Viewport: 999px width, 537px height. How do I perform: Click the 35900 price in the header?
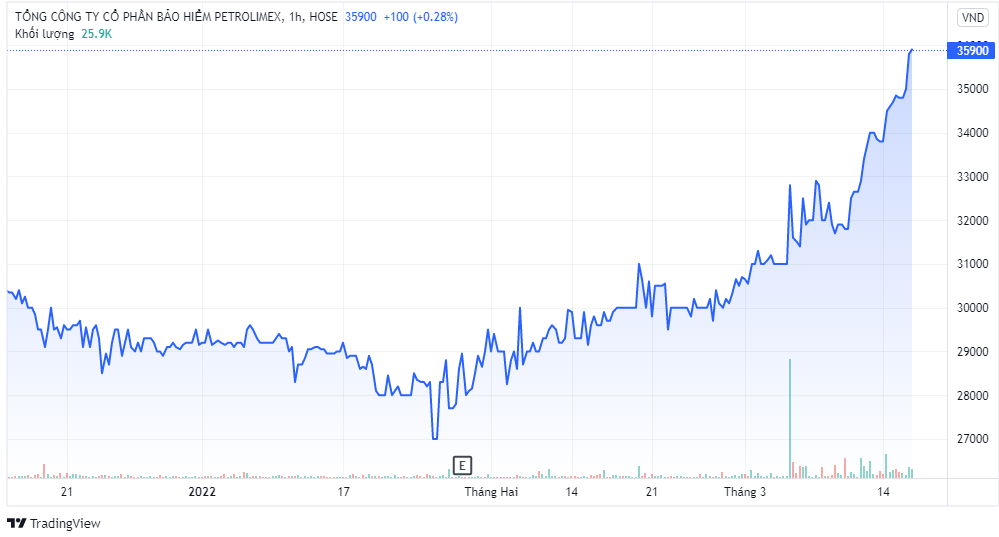[361, 17]
